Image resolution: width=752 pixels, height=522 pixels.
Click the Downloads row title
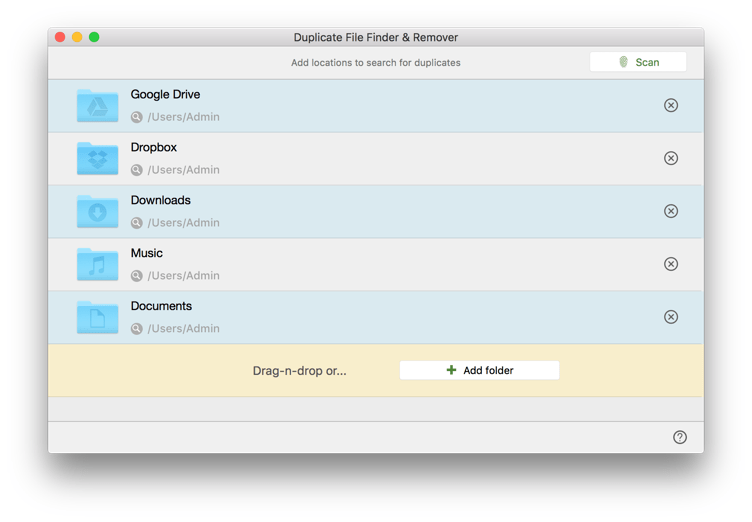click(161, 200)
